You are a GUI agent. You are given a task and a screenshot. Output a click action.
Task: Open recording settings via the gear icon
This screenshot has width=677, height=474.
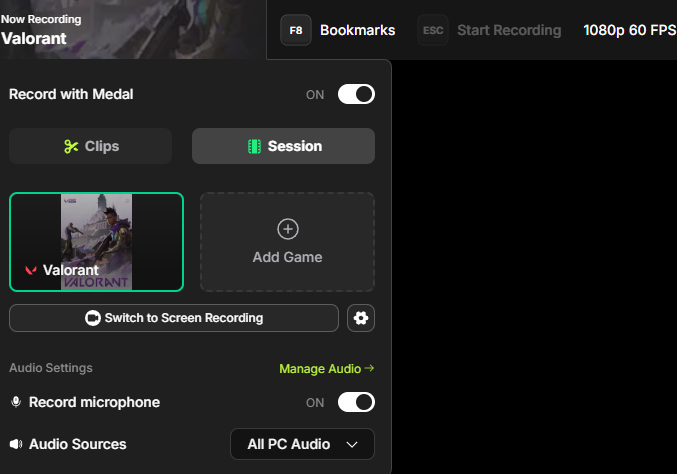[x=361, y=318]
